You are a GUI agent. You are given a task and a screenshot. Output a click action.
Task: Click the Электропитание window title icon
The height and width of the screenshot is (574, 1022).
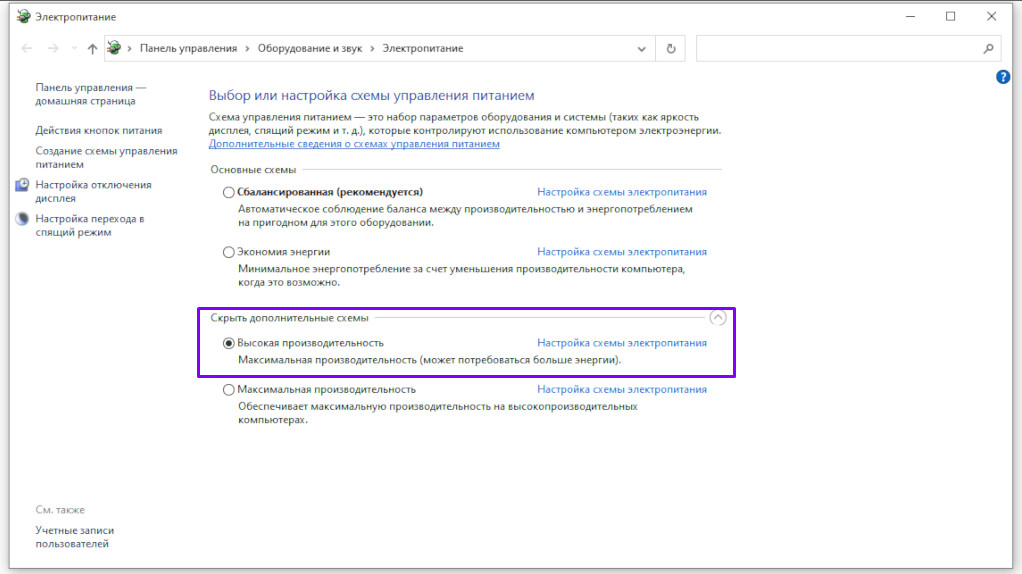23,16
